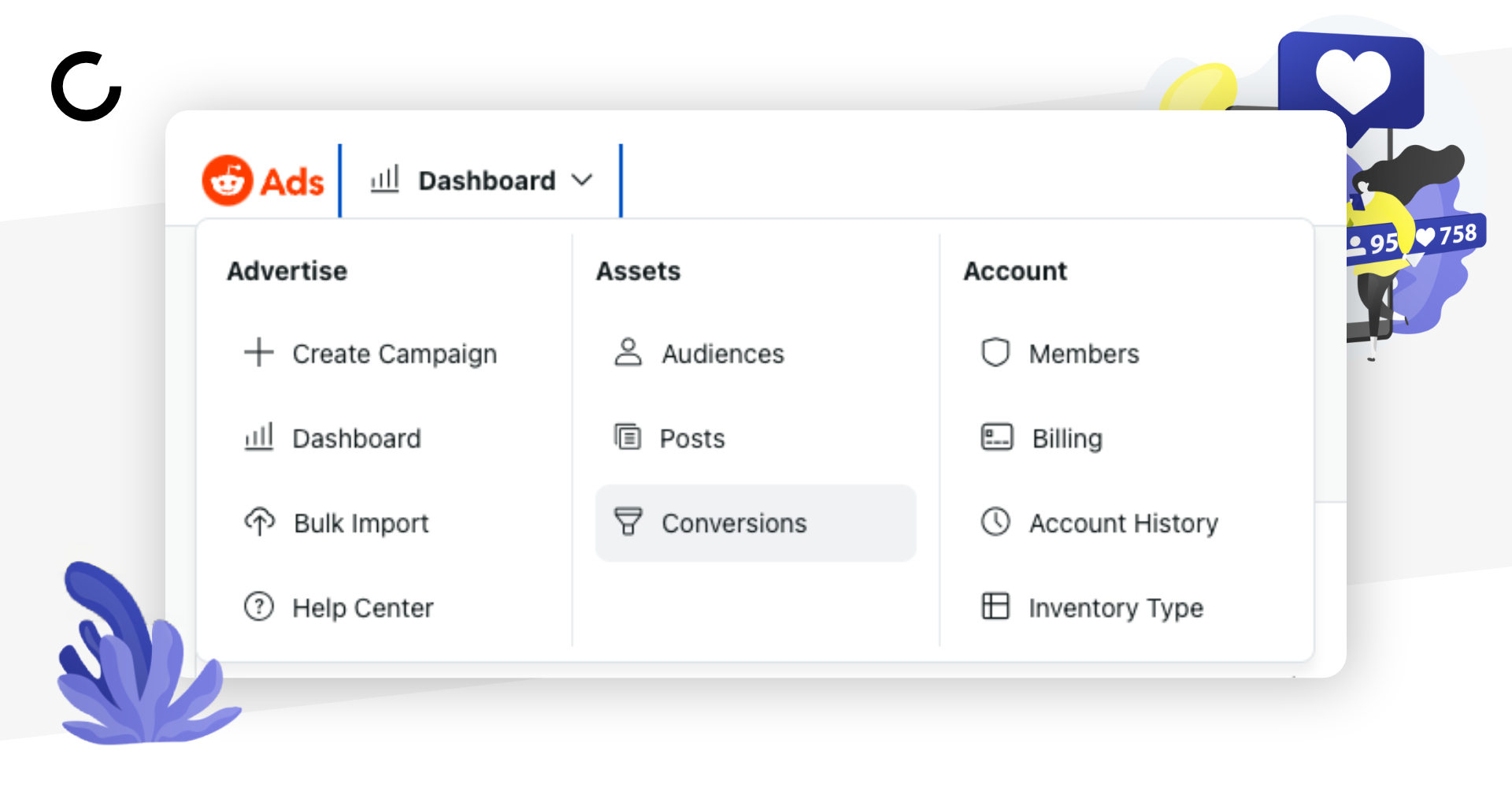Screen dimensions: 1512x788
Task: Click the Ads text next to Reddit logo
Action: click(292, 182)
